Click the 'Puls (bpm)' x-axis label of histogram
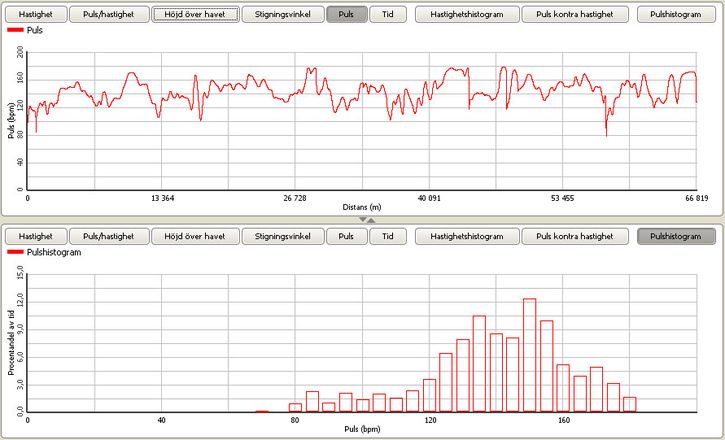This screenshot has width=725, height=440. [362, 429]
